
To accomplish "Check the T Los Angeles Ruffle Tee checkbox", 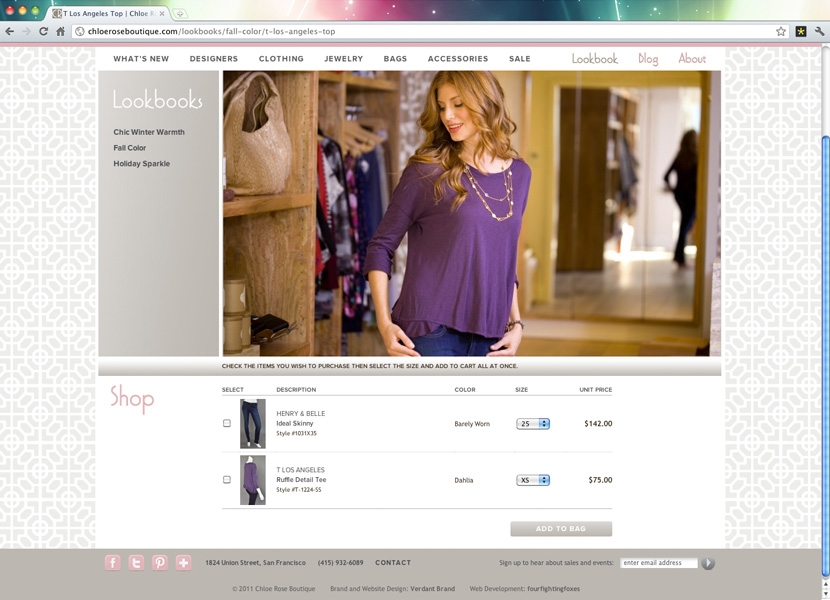I will pos(227,479).
